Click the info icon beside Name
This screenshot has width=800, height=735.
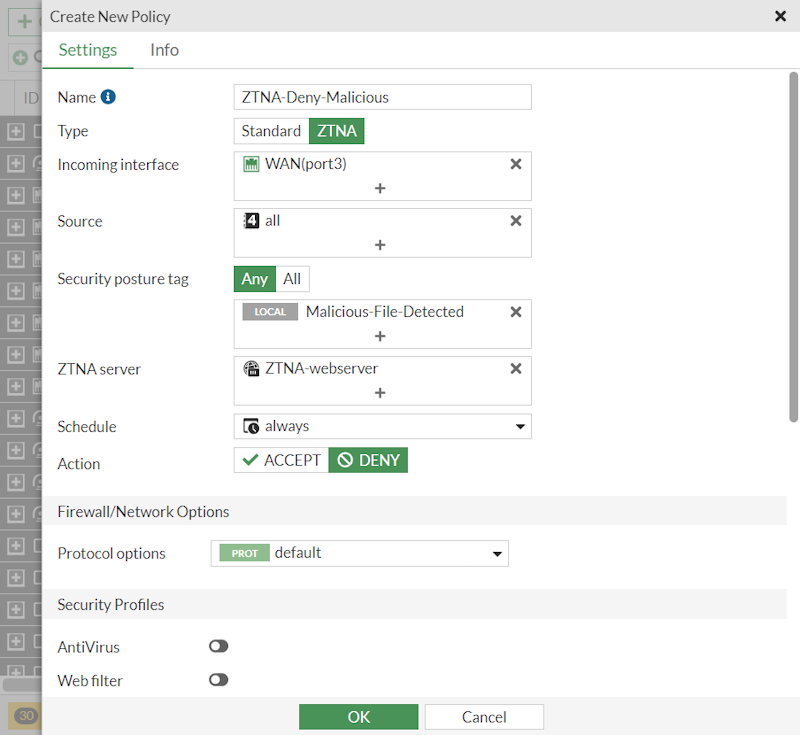109,97
